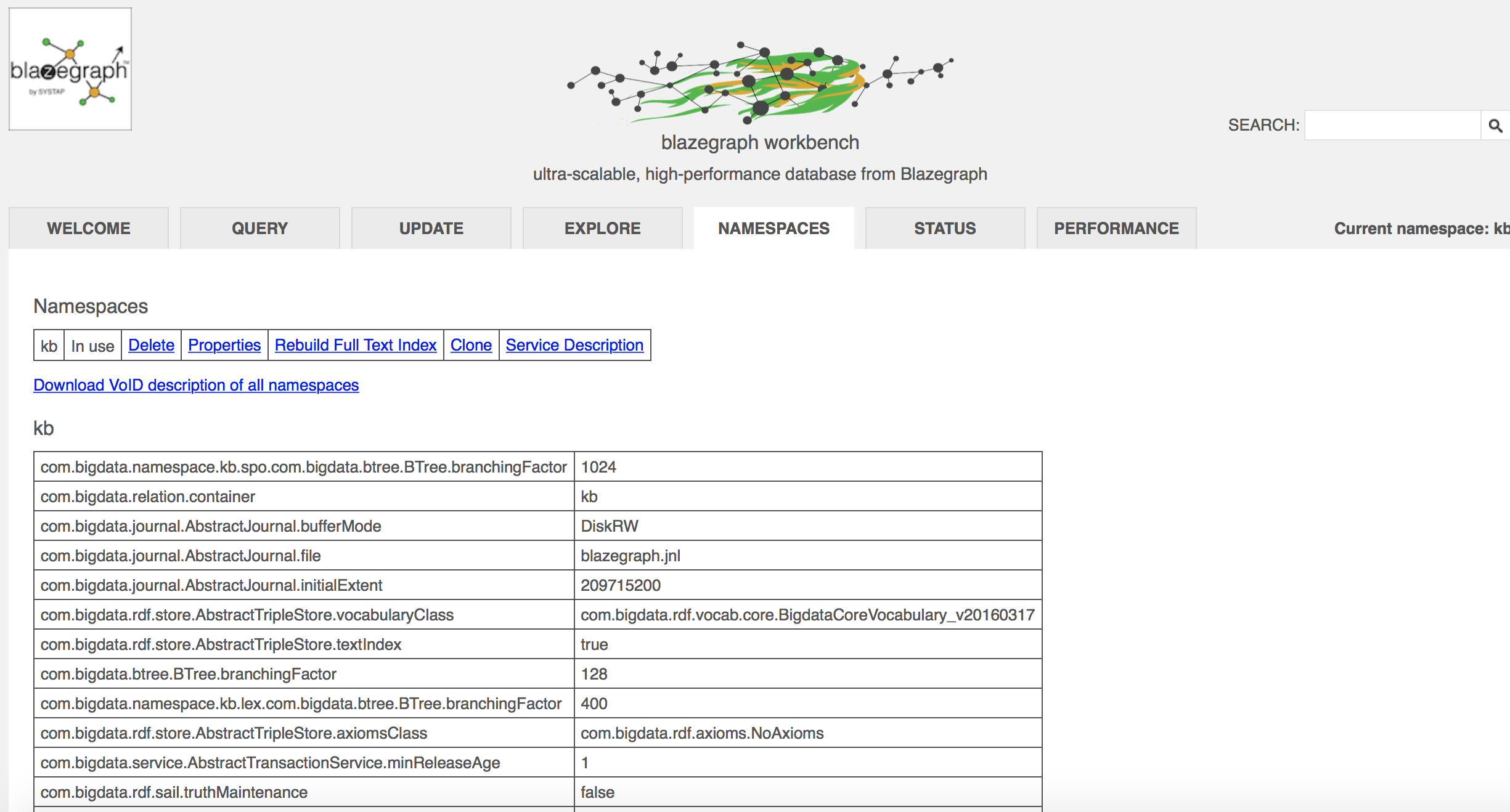This screenshot has height=812, width=1510.
Task: Click Rebuild Full Text Index link
Action: point(356,345)
